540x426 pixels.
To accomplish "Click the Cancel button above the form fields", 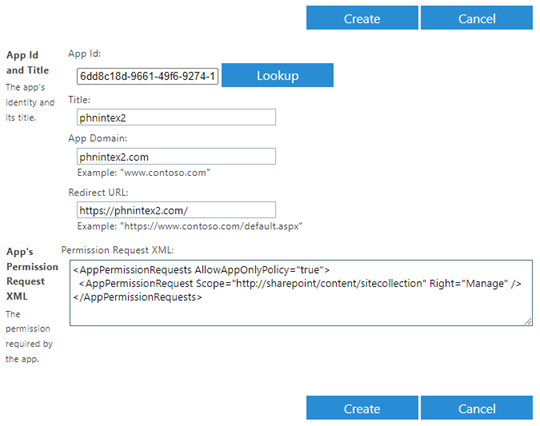I will click(477, 18).
